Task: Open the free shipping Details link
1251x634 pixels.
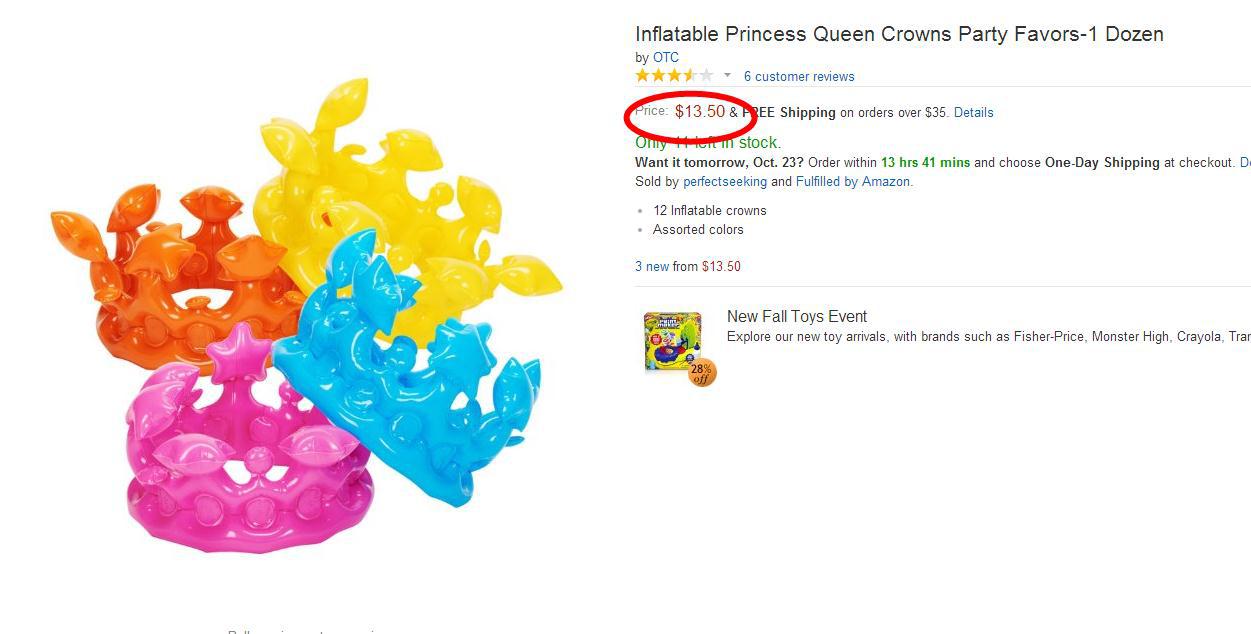Action: (973, 113)
